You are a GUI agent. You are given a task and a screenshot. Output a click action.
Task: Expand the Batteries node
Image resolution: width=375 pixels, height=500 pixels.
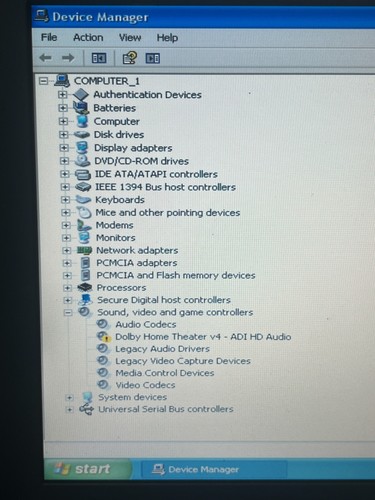(x=62, y=108)
